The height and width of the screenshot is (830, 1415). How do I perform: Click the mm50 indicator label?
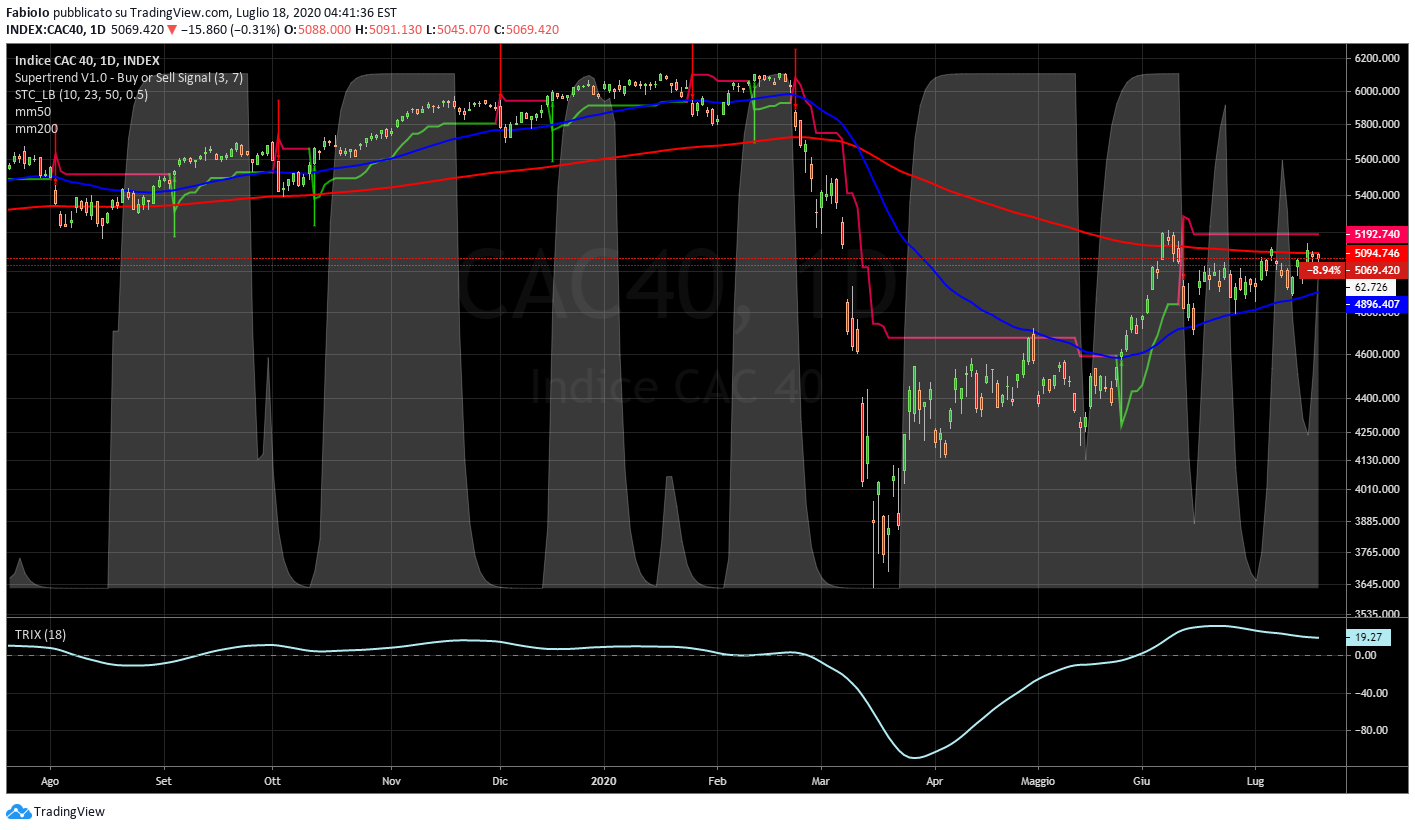pos(33,112)
